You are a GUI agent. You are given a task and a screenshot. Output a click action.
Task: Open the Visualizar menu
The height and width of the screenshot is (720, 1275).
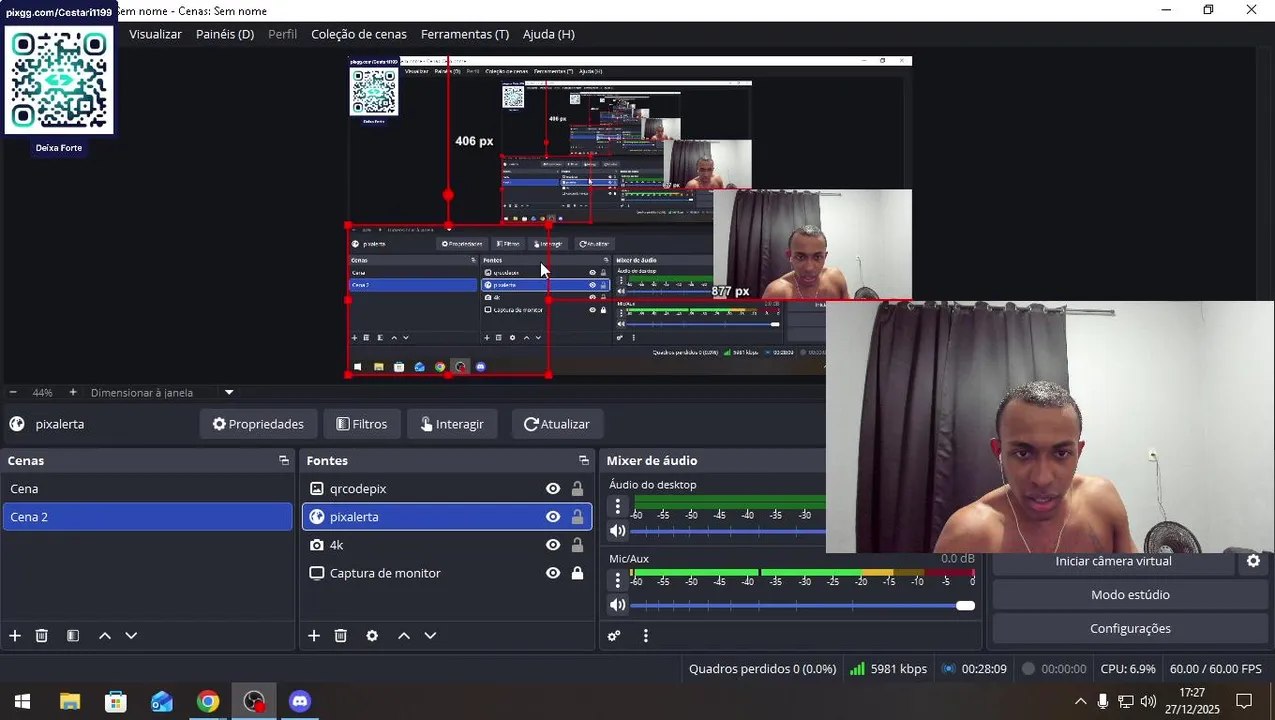[x=155, y=34]
